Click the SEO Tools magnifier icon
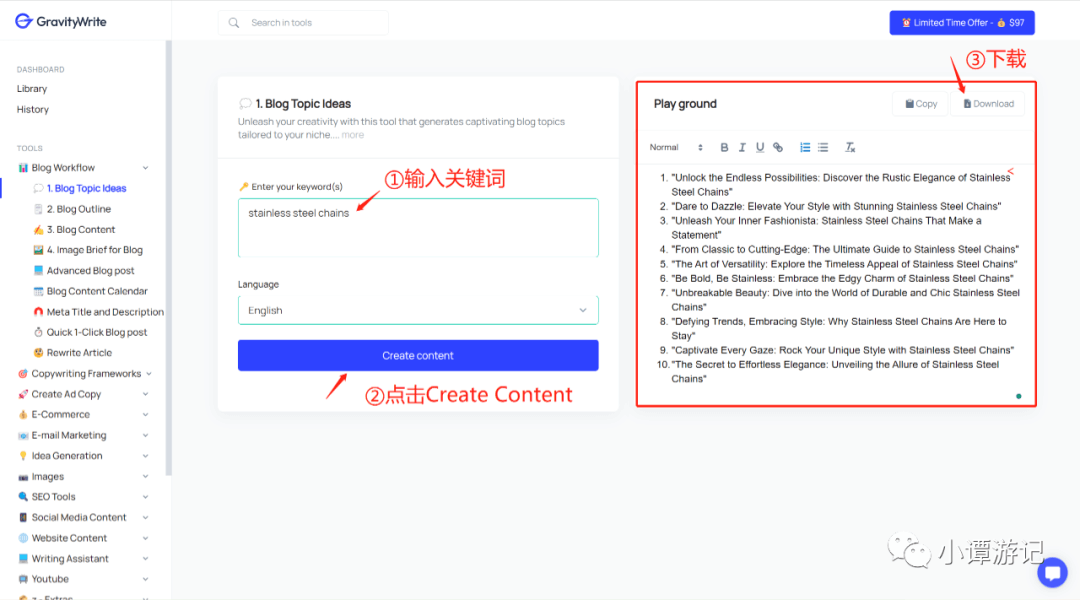1080x600 pixels. 23,497
